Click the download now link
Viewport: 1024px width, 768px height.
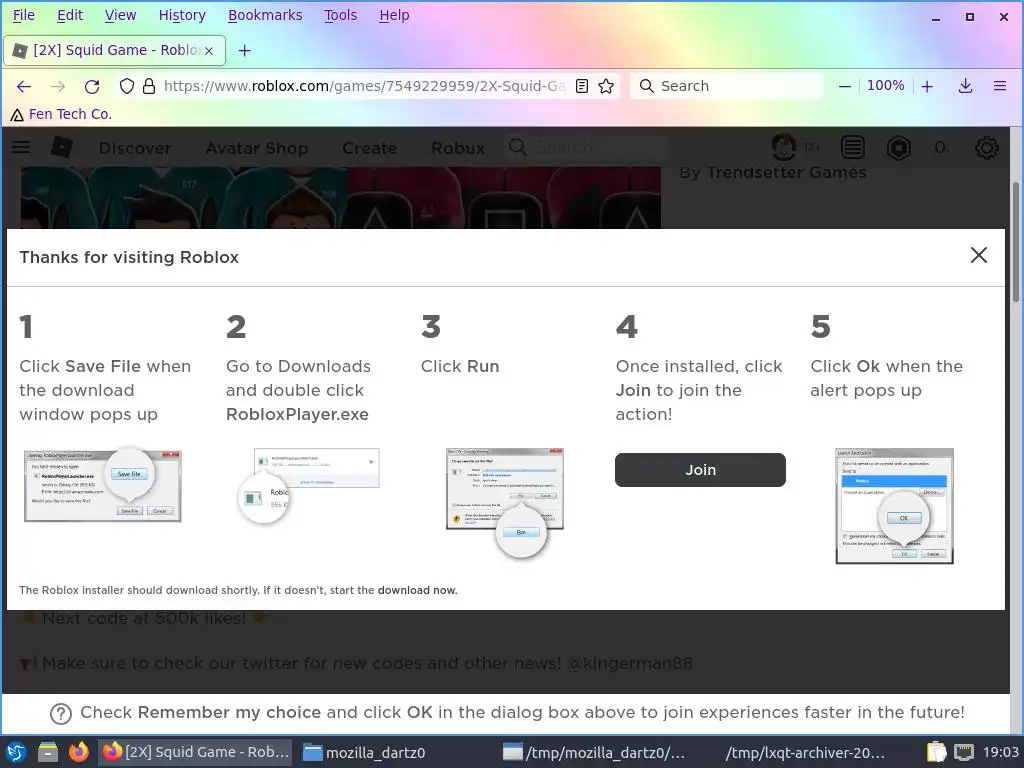point(417,590)
